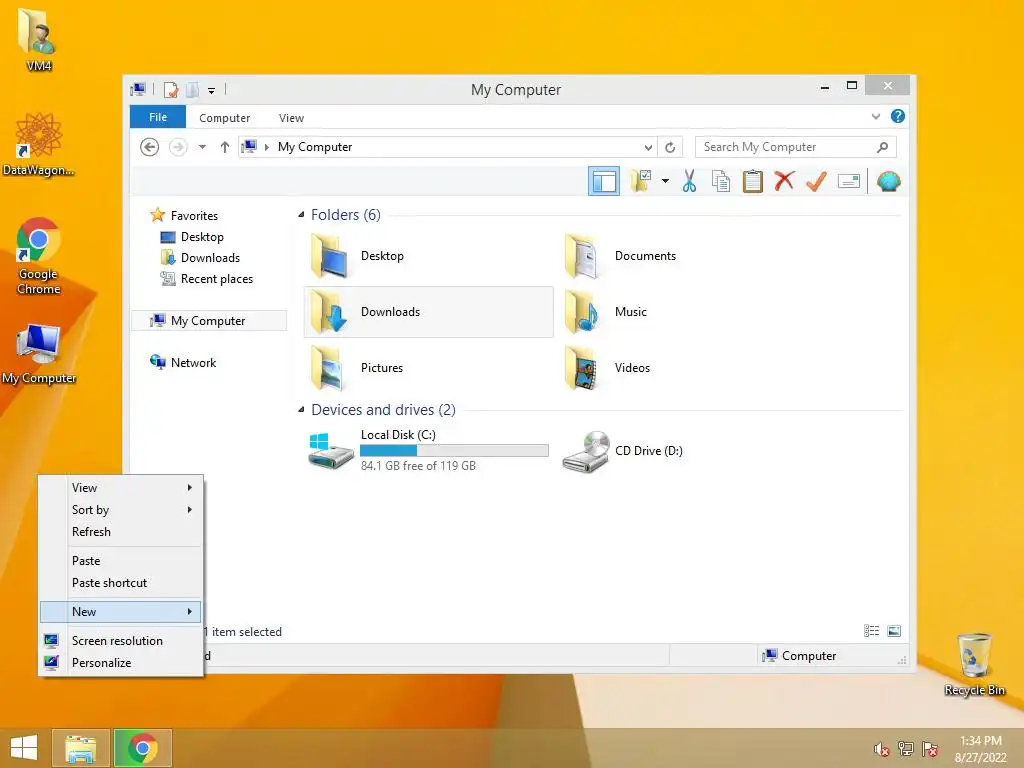The image size is (1024, 768).
Task: Click My Computer in the address bar
Action: (315, 147)
